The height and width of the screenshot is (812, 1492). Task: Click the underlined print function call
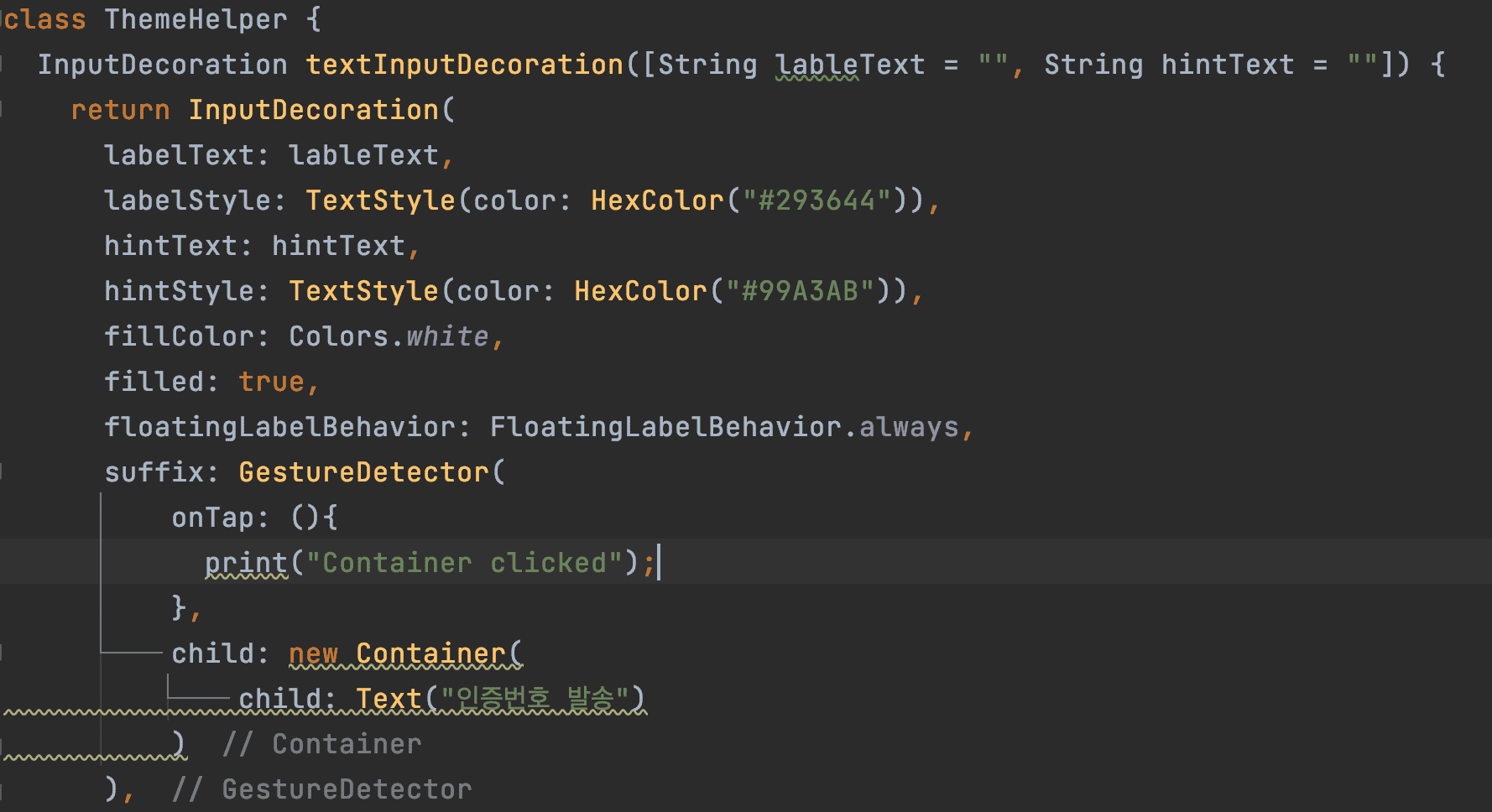246,563
